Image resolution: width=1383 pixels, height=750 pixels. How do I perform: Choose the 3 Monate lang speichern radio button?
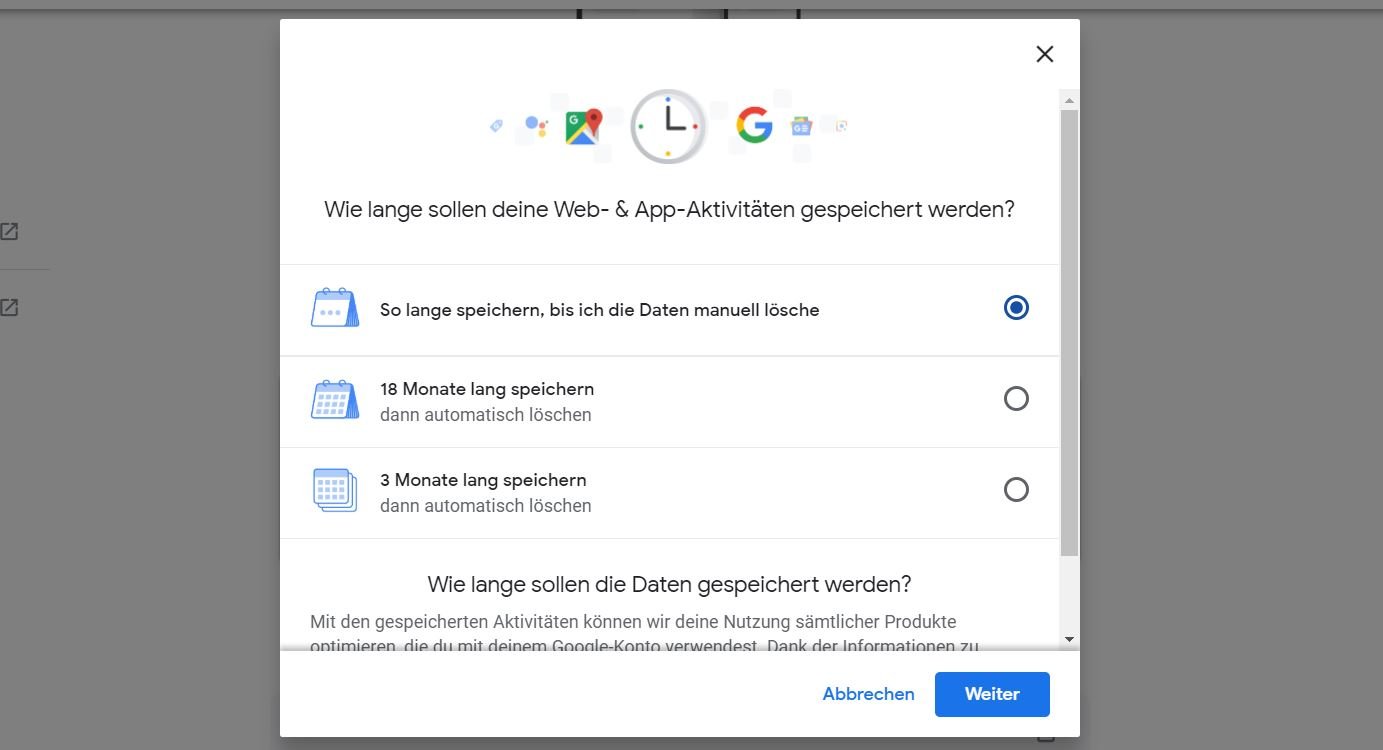pyautogui.click(x=1016, y=490)
